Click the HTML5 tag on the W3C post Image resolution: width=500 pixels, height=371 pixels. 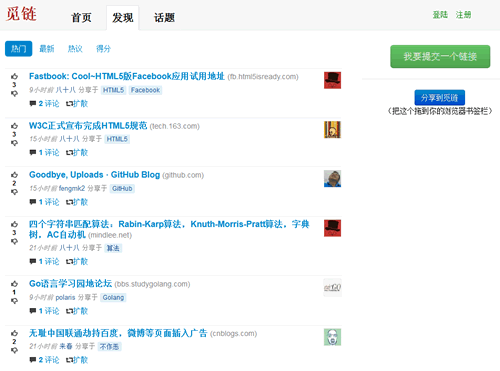pos(117,139)
